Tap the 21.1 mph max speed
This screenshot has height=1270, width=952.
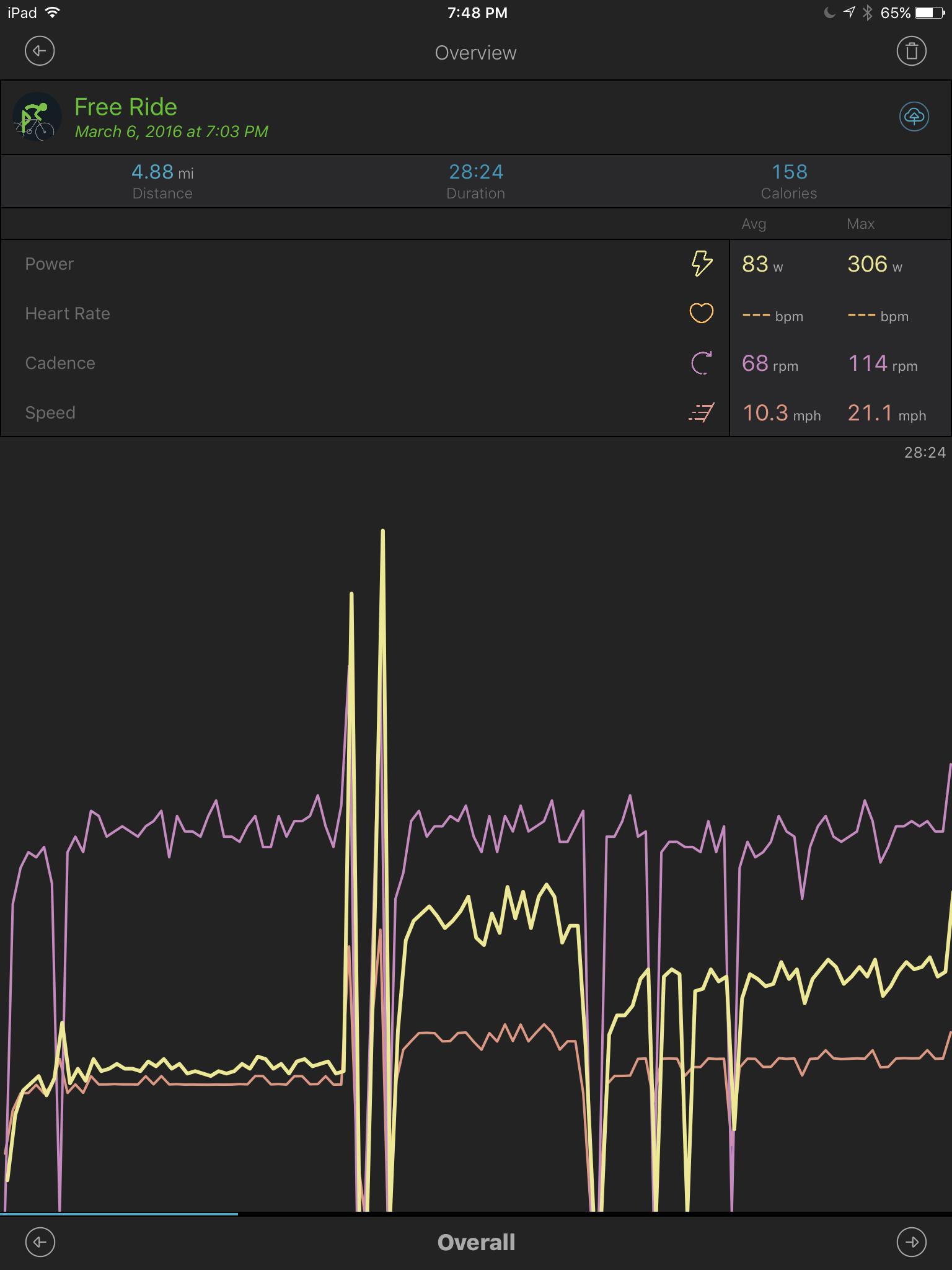pos(887,414)
